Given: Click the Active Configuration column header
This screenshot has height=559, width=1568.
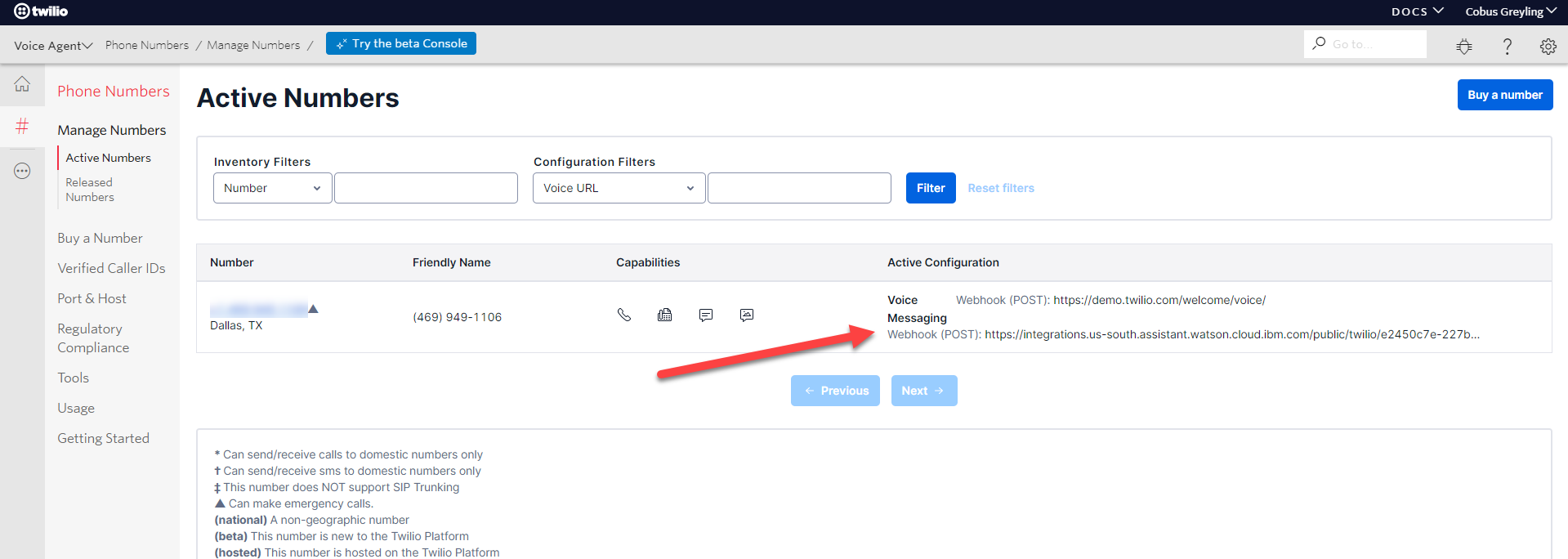Looking at the screenshot, I should point(943,262).
